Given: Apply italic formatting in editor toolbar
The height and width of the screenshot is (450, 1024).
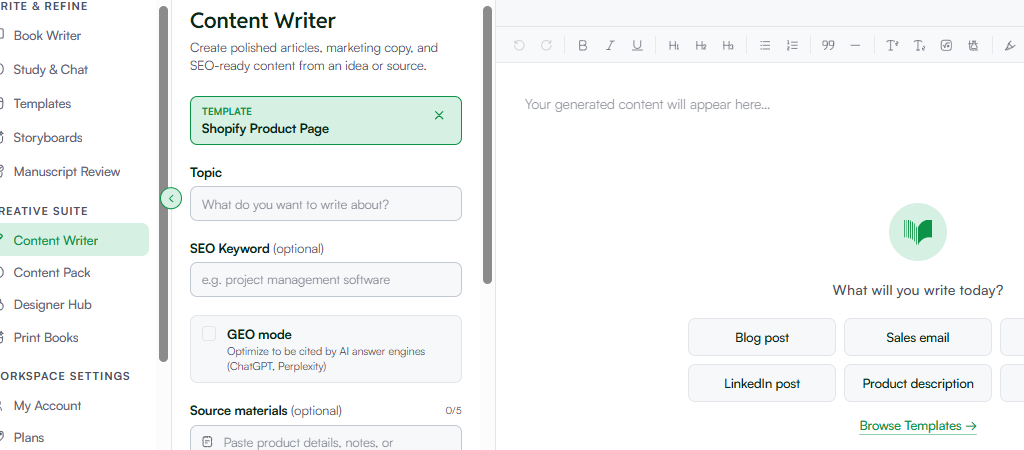Looking at the screenshot, I should pos(610,45).
